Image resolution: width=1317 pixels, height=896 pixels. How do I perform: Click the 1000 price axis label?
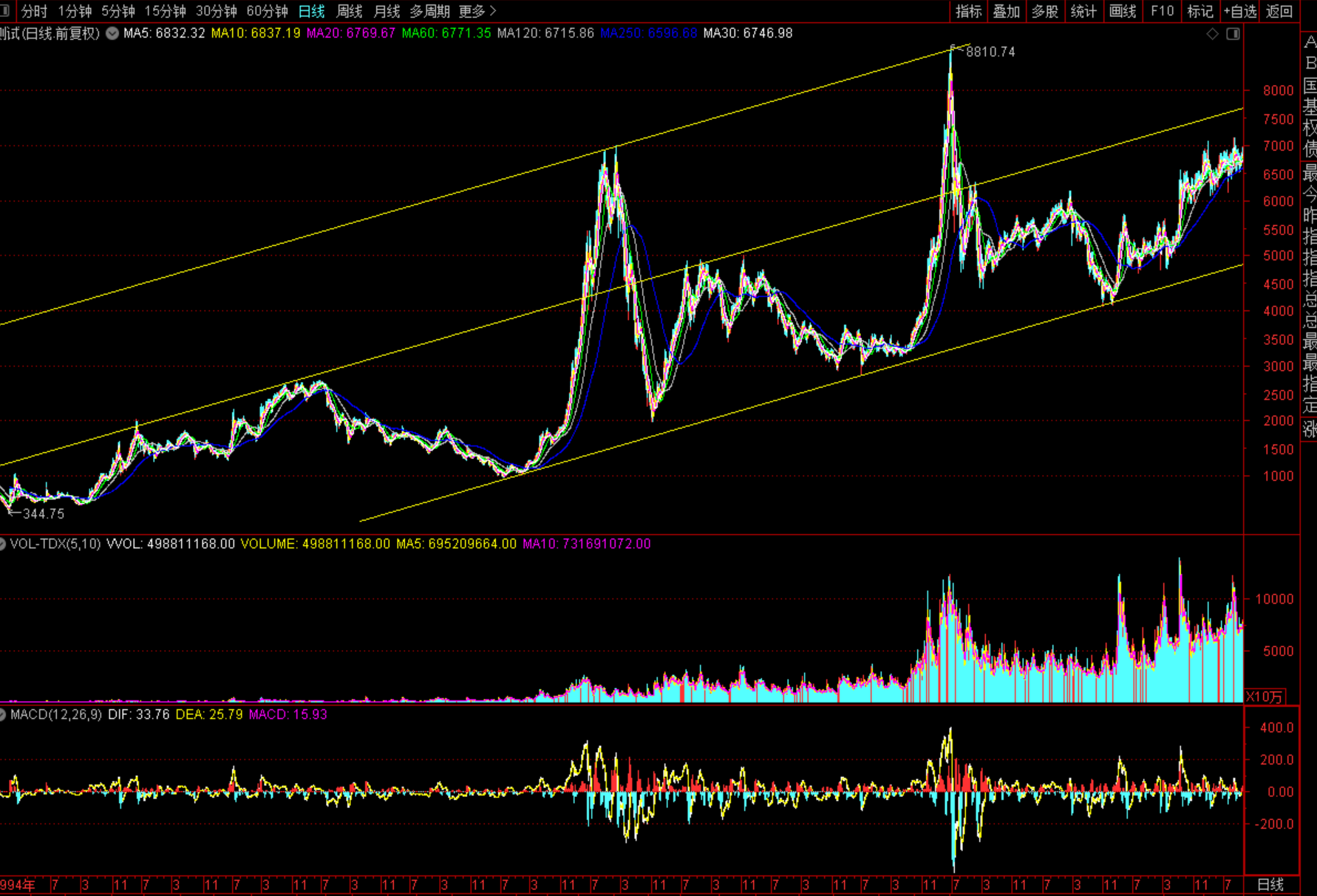(1279, 476)
